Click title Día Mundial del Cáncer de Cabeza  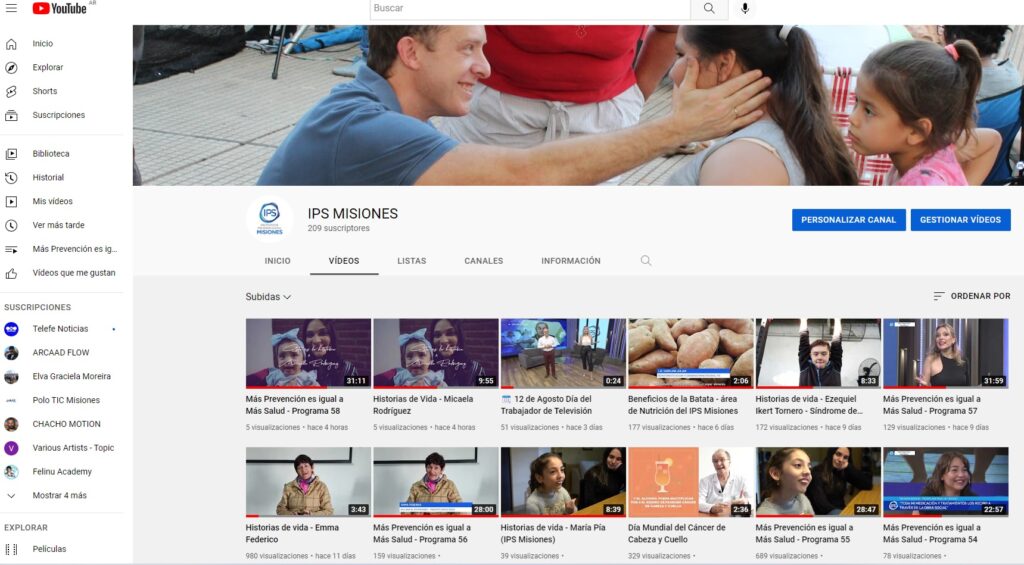[677, 534]
